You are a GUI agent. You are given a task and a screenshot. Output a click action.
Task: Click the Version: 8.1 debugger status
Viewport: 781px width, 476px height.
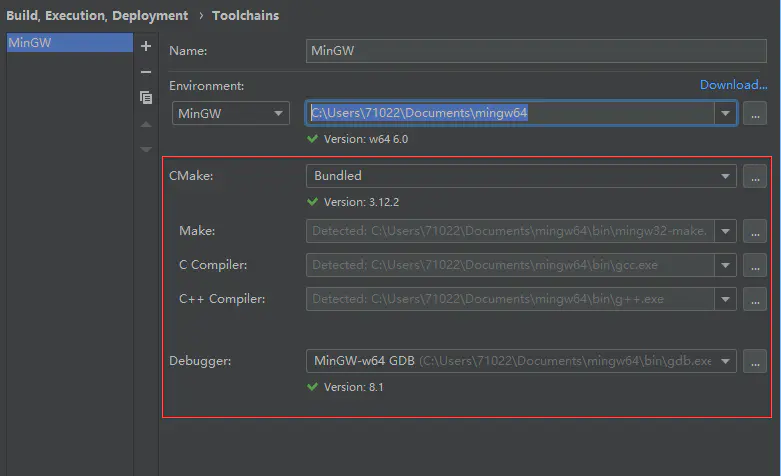[354, 387]
